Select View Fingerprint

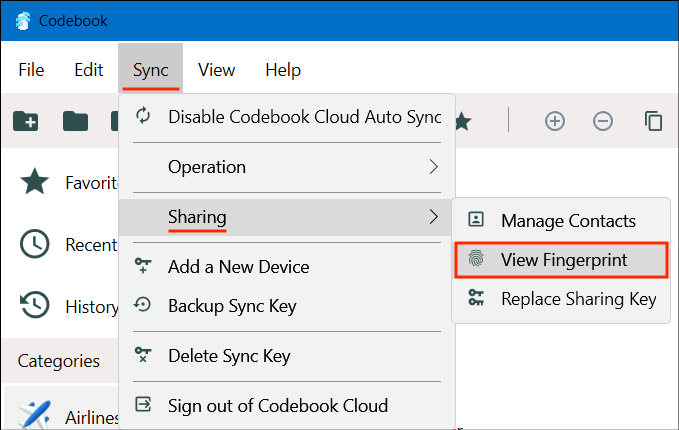(x=561, y=260)
